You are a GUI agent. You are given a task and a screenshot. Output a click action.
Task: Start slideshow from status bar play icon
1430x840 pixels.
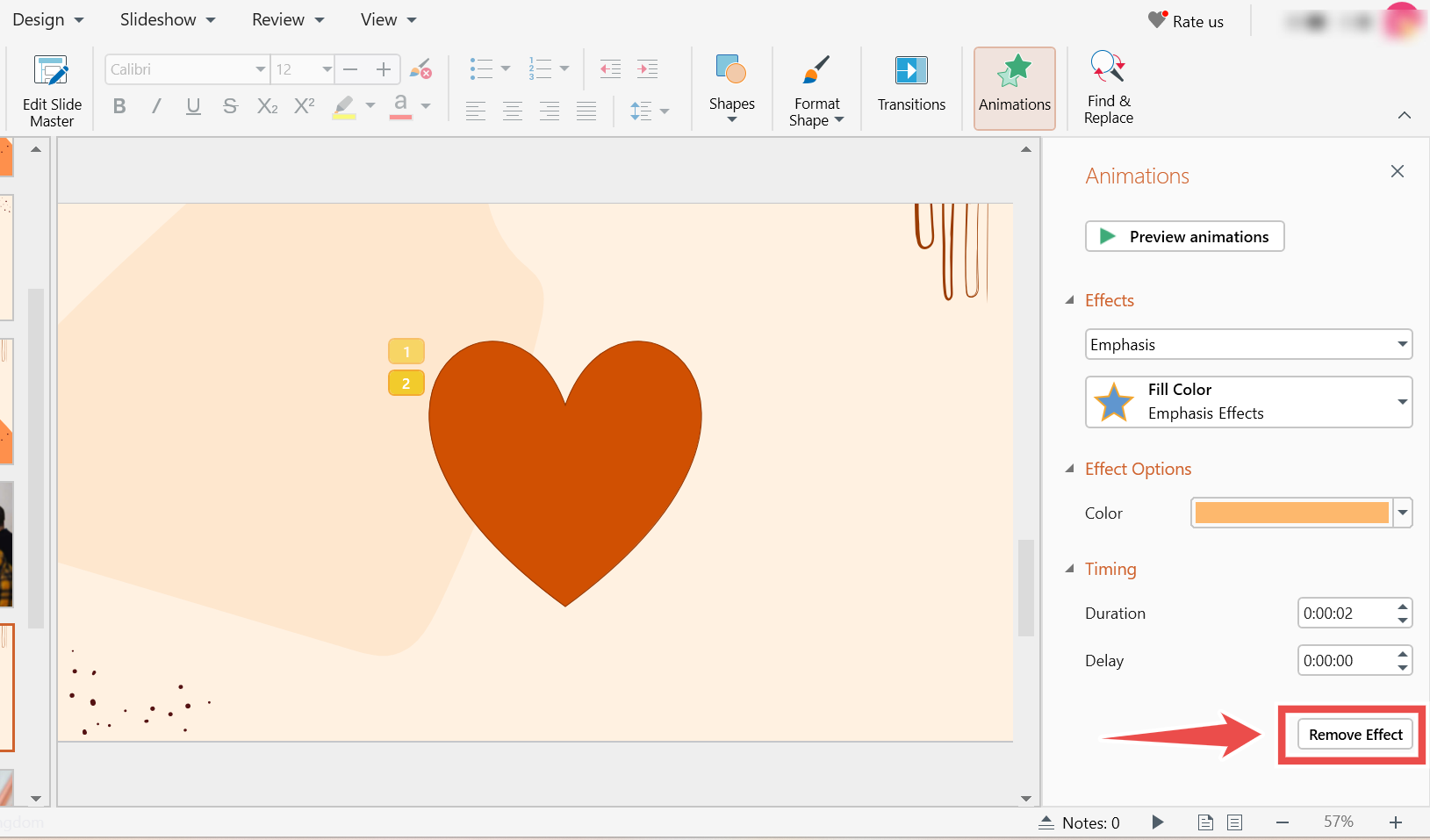(1157, 822)
